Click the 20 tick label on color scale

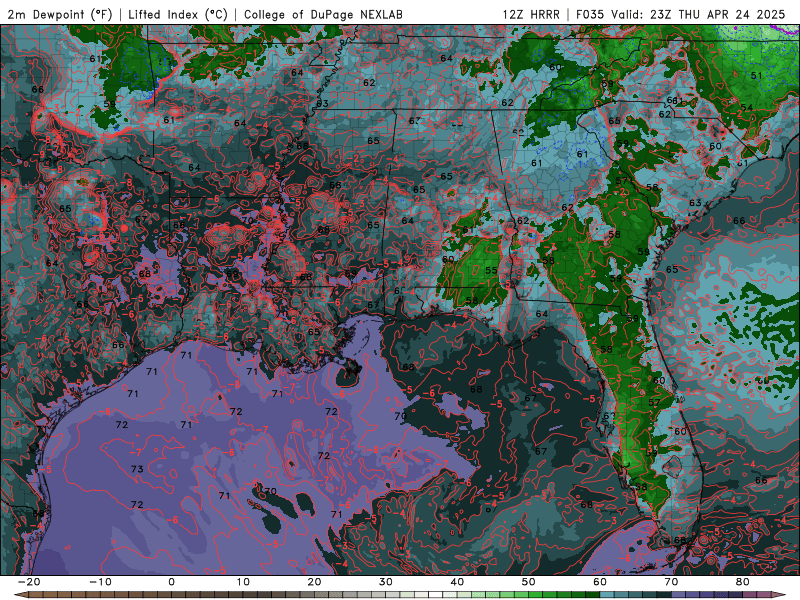[314, 582]
